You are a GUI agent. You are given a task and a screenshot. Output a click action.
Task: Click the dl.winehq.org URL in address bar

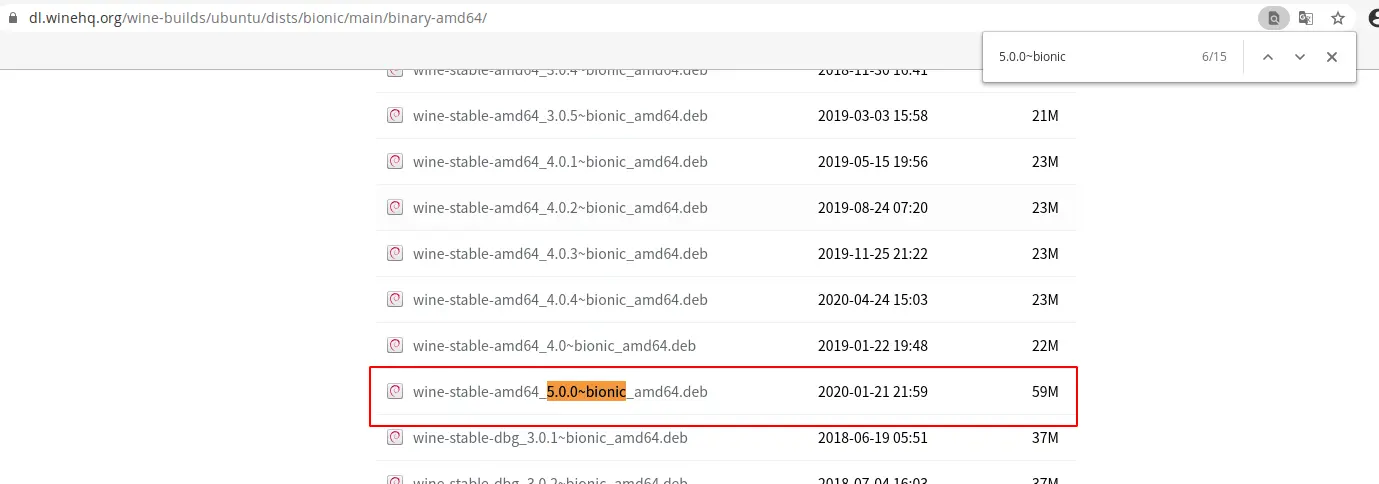257,18
